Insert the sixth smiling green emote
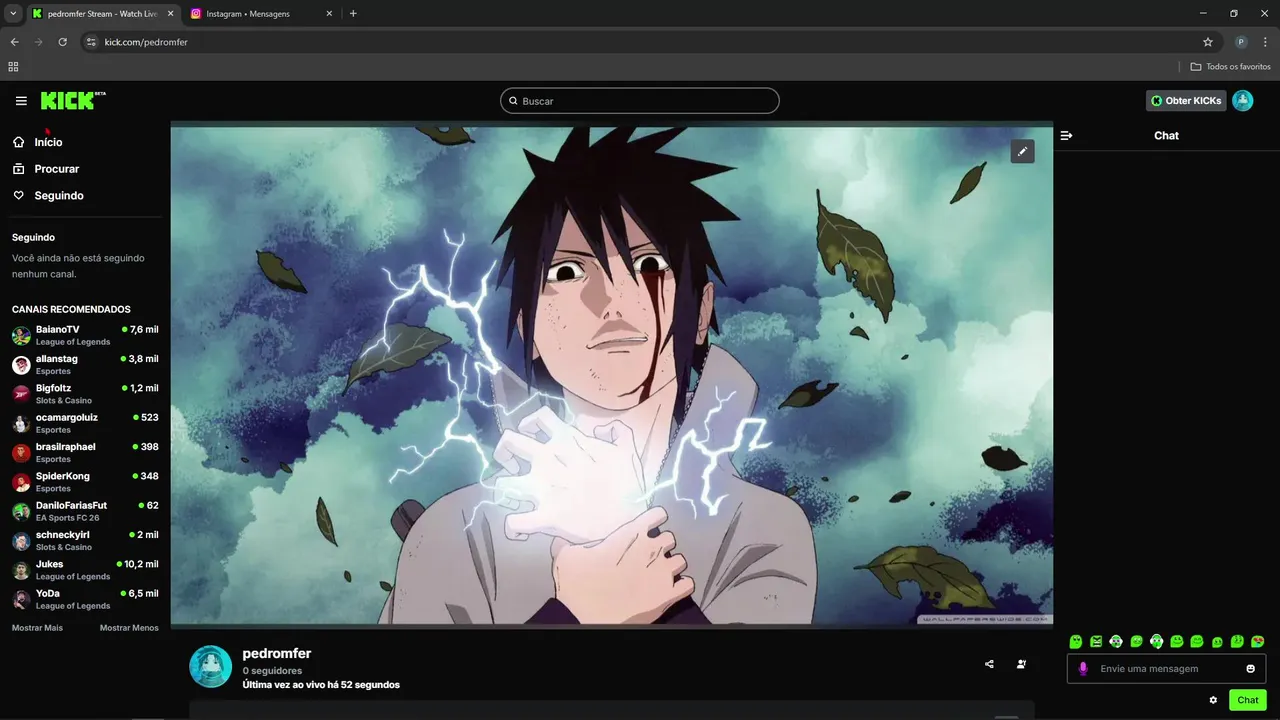 [x=1177, y=641]
